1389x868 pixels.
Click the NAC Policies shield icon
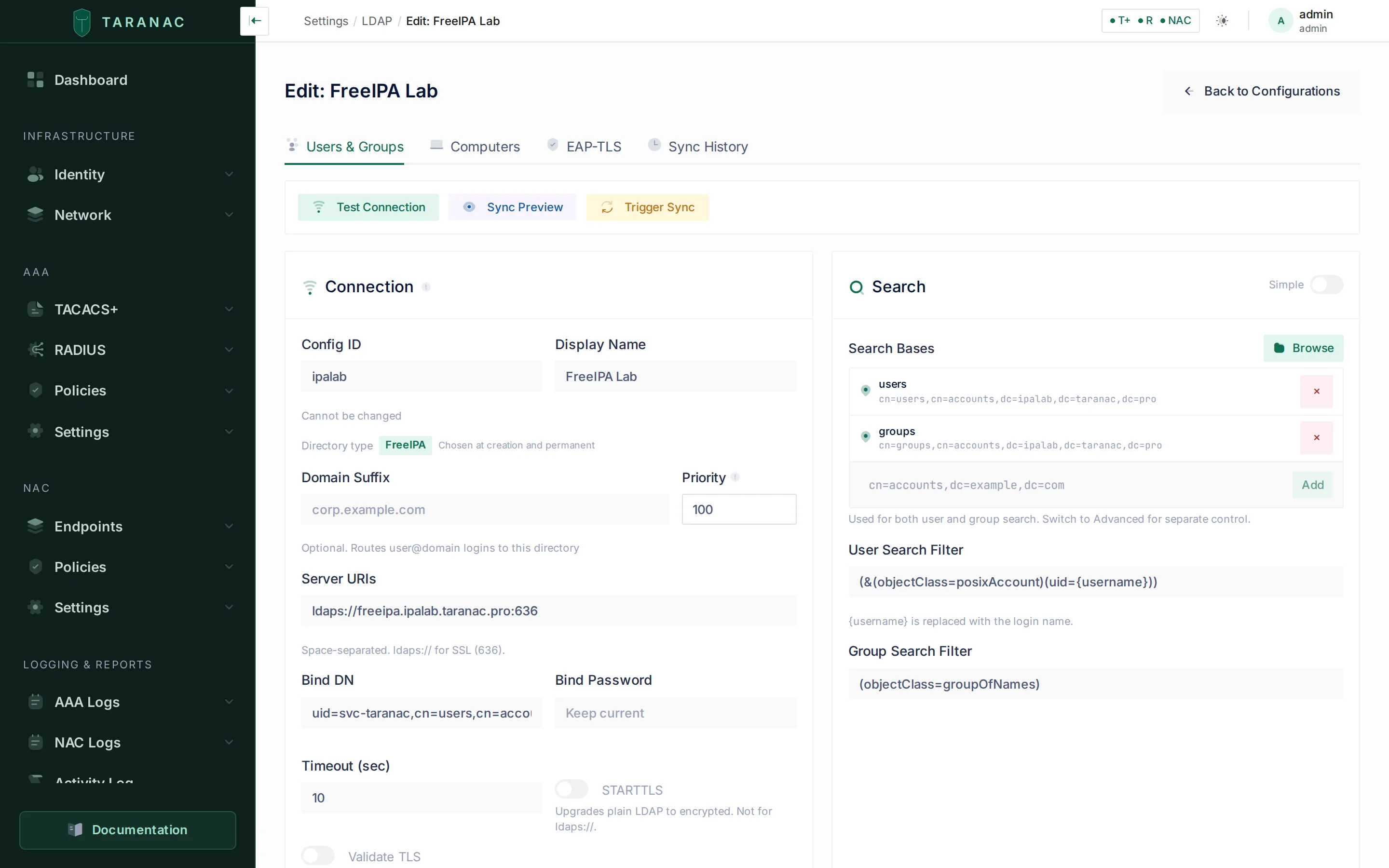(x=36, y=567)
